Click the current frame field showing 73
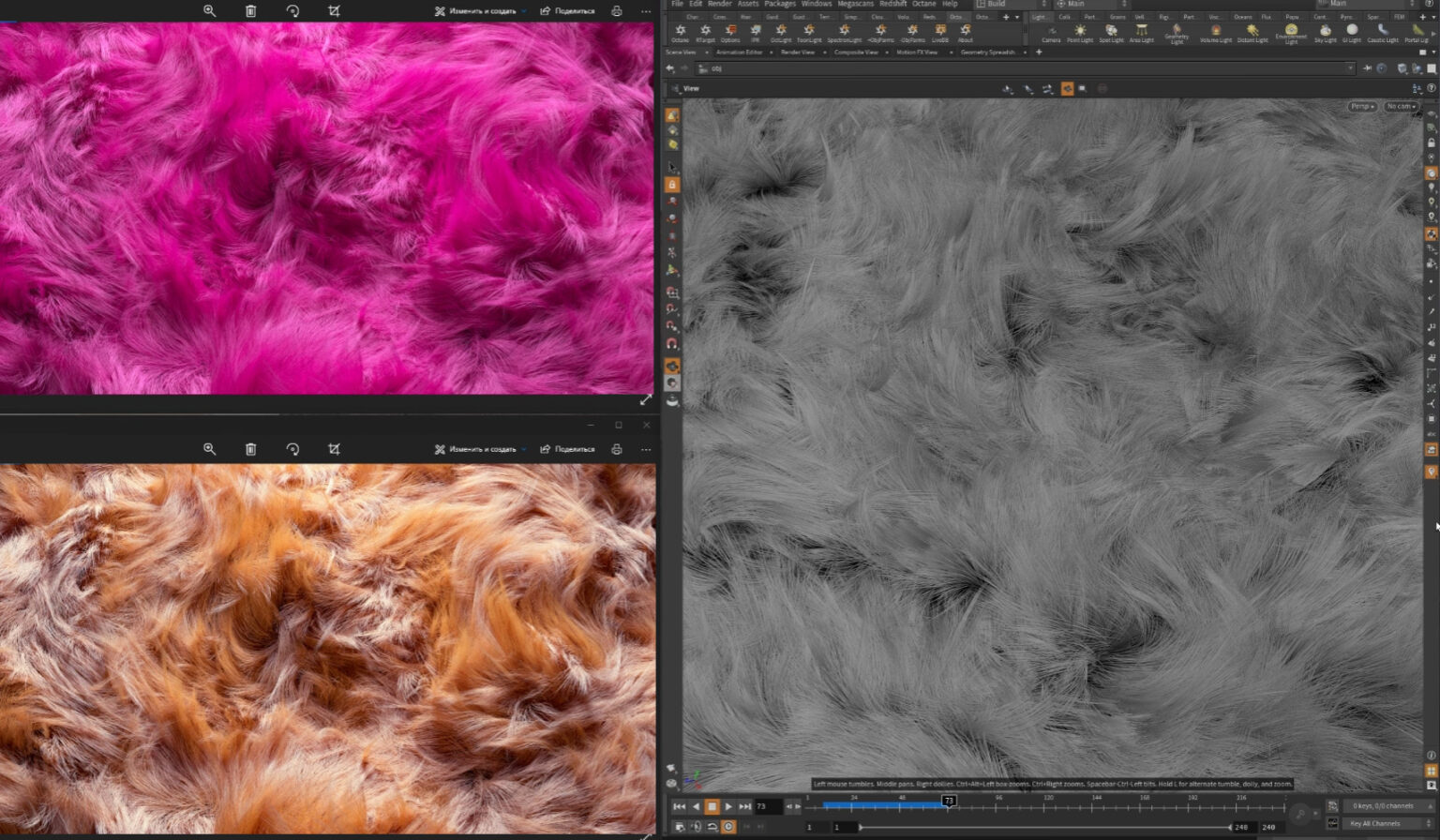The width and height of the screenshot is (1440, 840). (x=768, y=806)
